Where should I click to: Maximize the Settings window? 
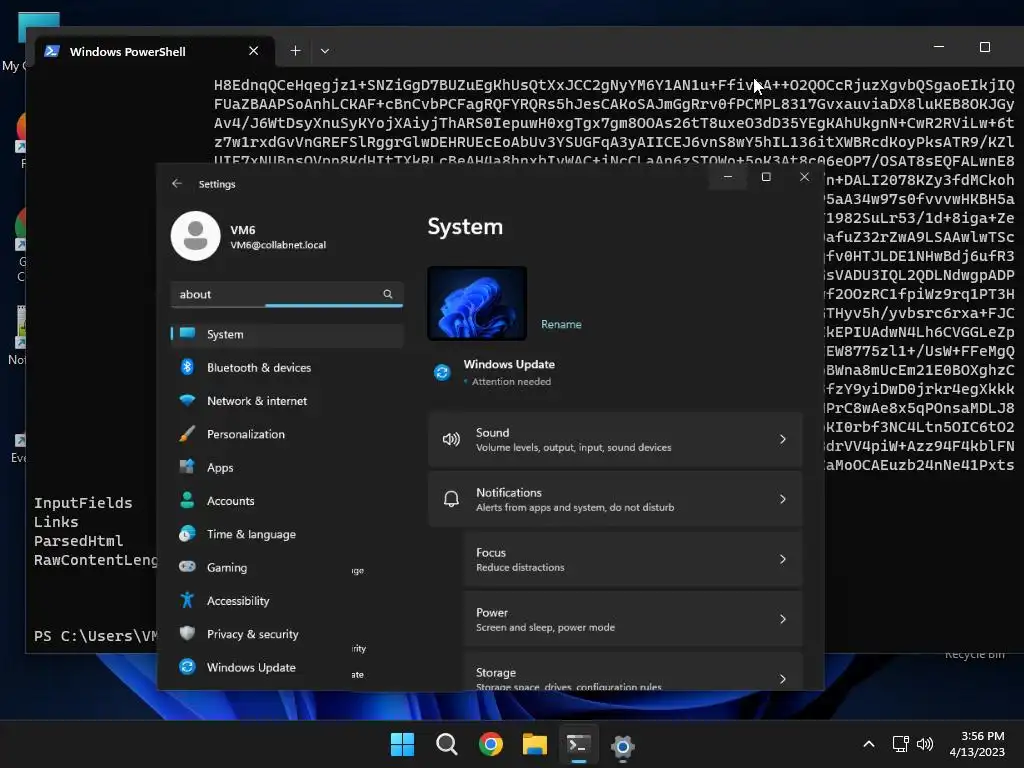pyautogui.click(x=766, y=177)
